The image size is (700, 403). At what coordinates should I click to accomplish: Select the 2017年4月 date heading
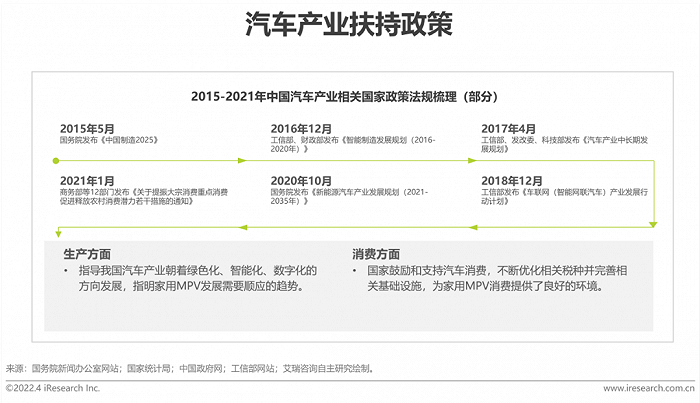click(508, 129)
